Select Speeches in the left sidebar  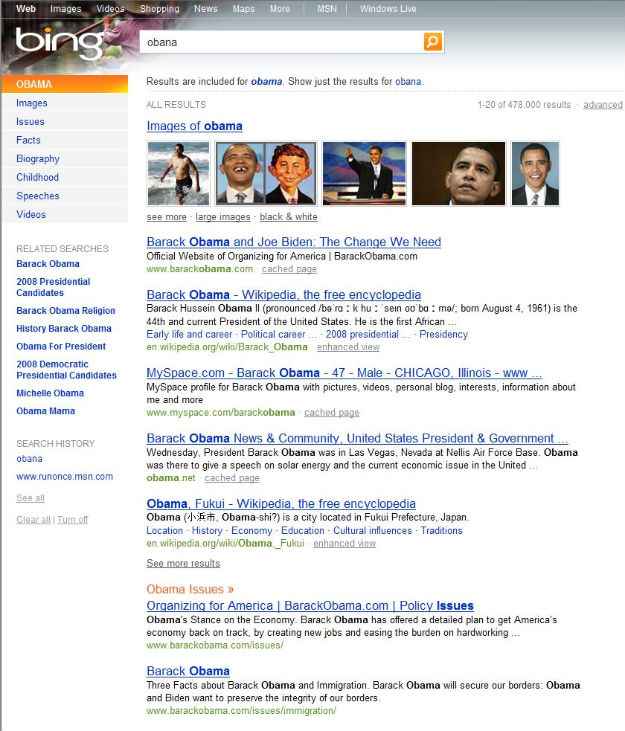tap(38, 196)
